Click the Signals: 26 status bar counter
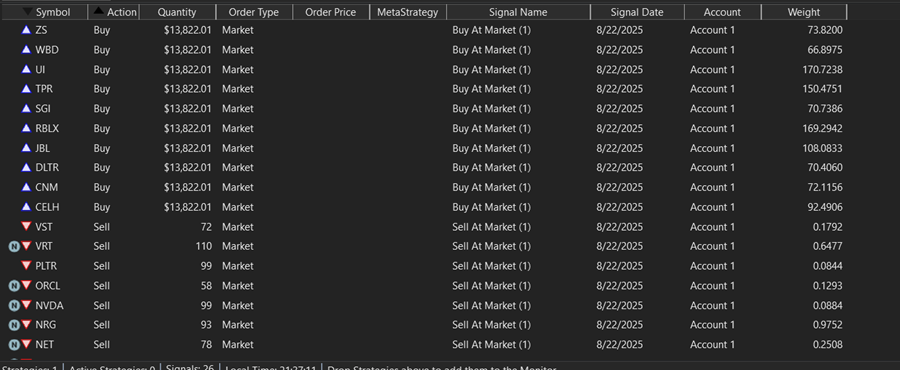The width and height of the screenshot is (900, 370). pos(189,367)
